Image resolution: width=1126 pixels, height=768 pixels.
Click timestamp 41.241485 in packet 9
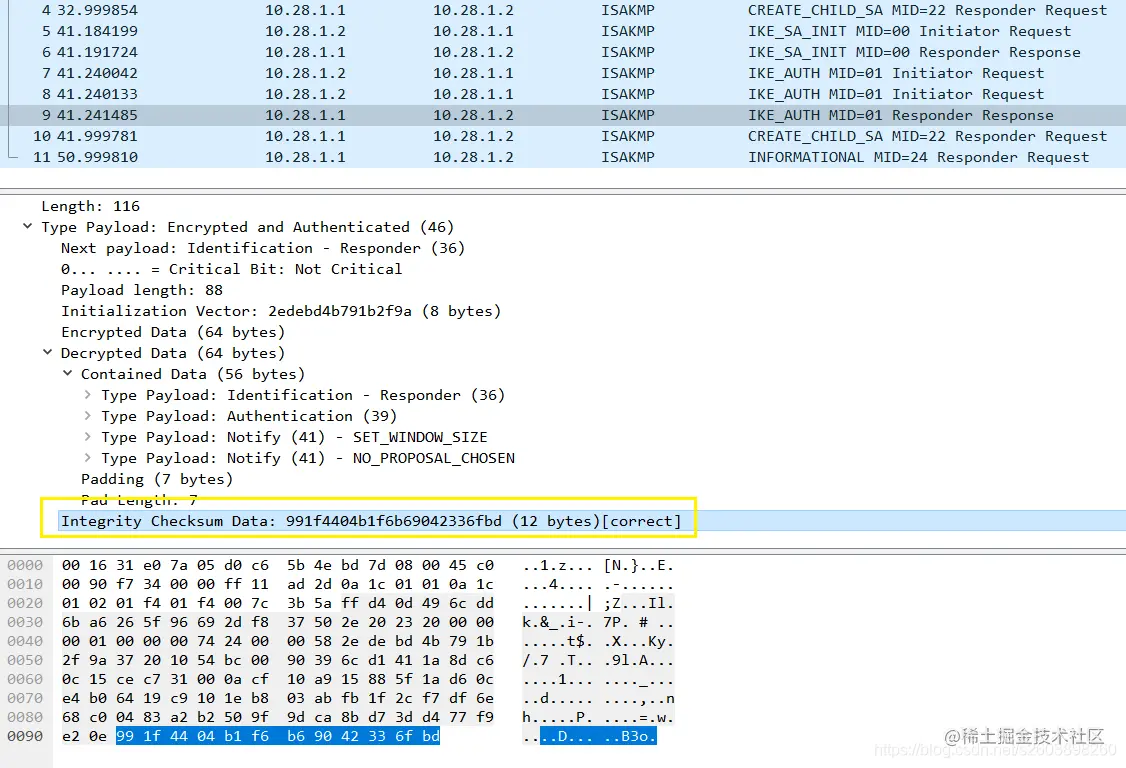tap(97, 115)
